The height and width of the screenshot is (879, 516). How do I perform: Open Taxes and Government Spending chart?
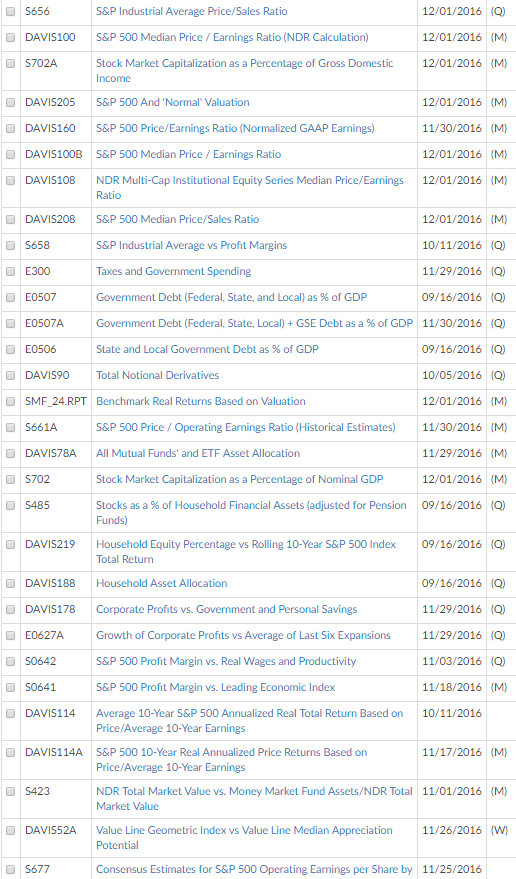pyautogui.click(x=173, y=271)
